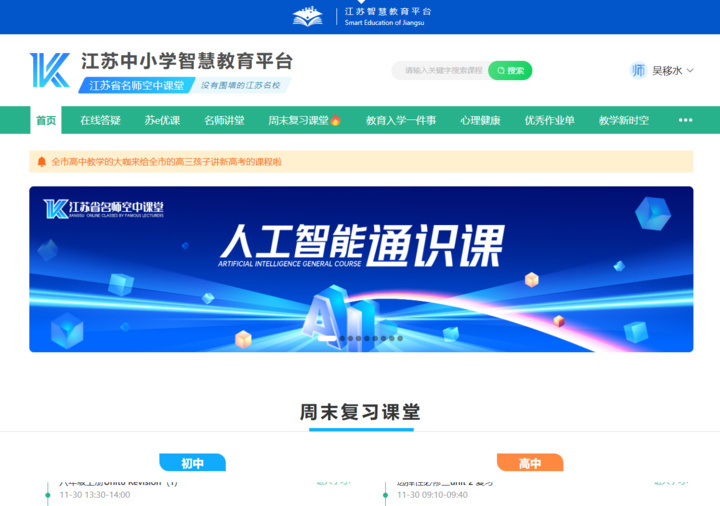Open the 周末复习课堂 menu item

pos(304,120)
